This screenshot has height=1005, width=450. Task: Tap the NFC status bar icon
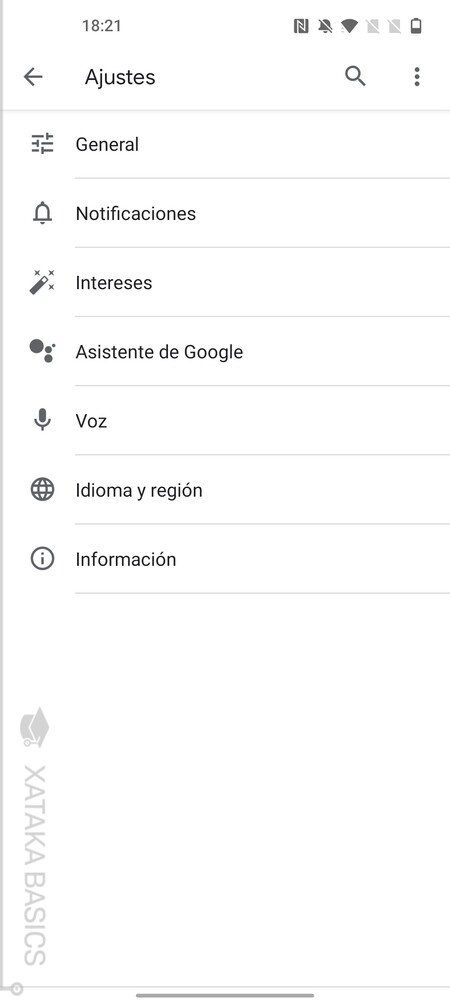[301, 26]
